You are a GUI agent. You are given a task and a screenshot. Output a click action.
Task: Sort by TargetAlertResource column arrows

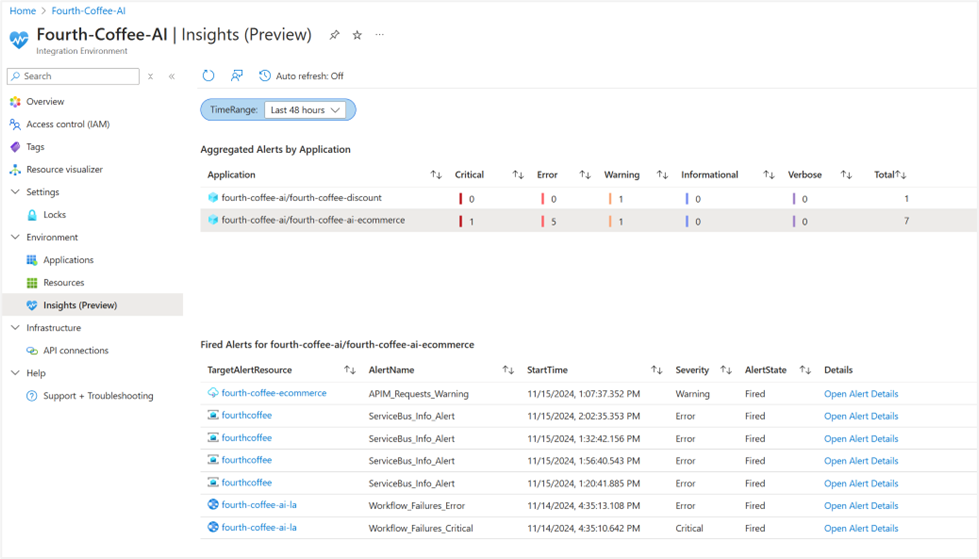pyautogui.click(x=350, y=370)
